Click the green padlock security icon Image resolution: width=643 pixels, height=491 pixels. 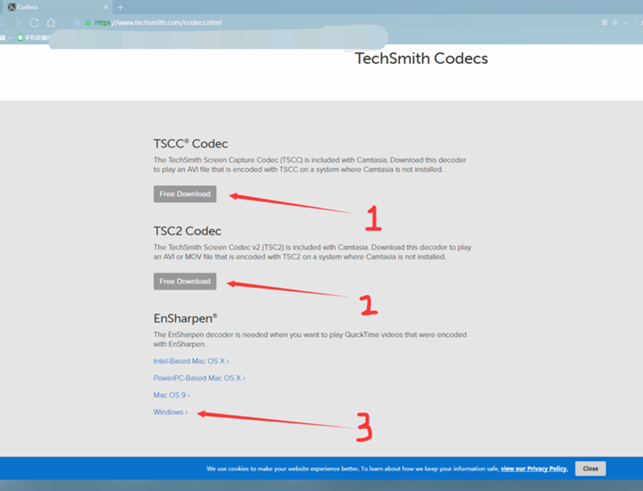pos(88,23)
